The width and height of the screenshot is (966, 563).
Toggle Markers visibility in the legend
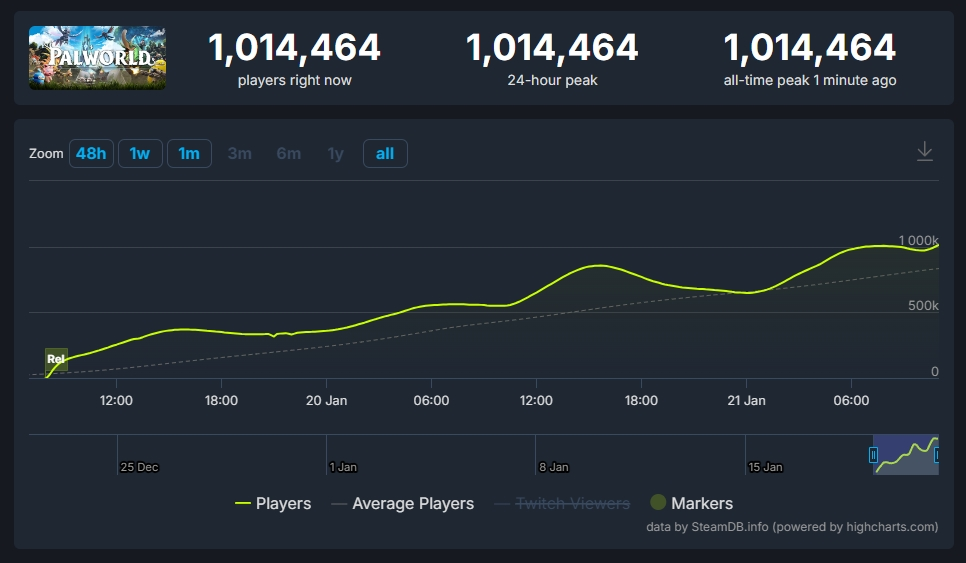coord(692,504)
